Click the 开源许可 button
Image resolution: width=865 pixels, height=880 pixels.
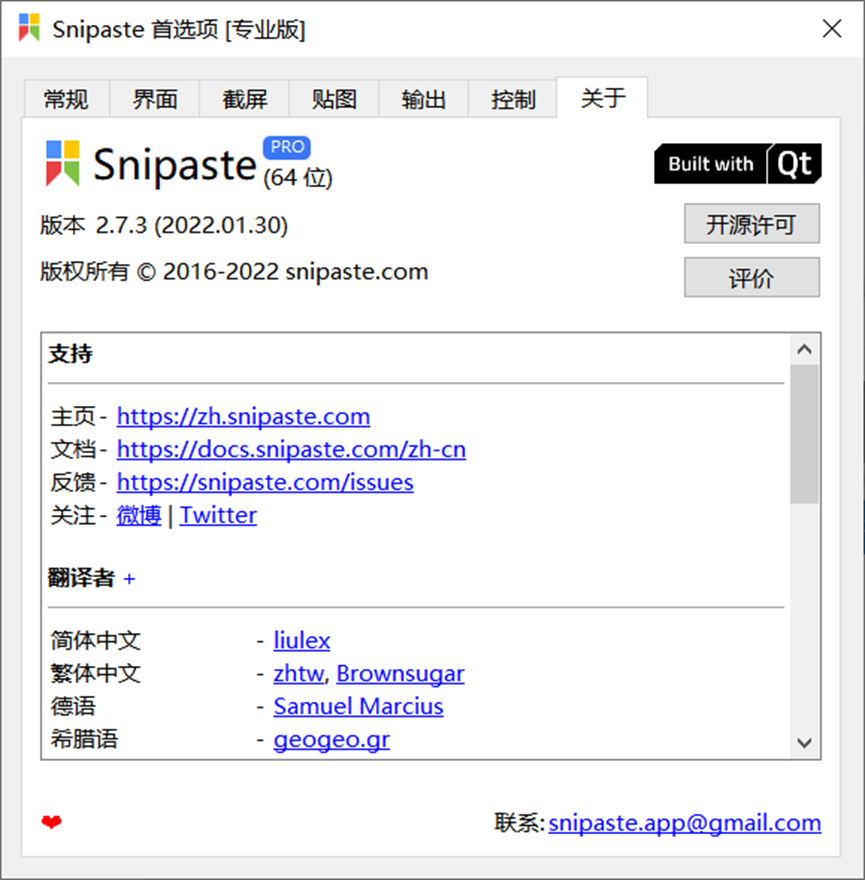(751, 224)
